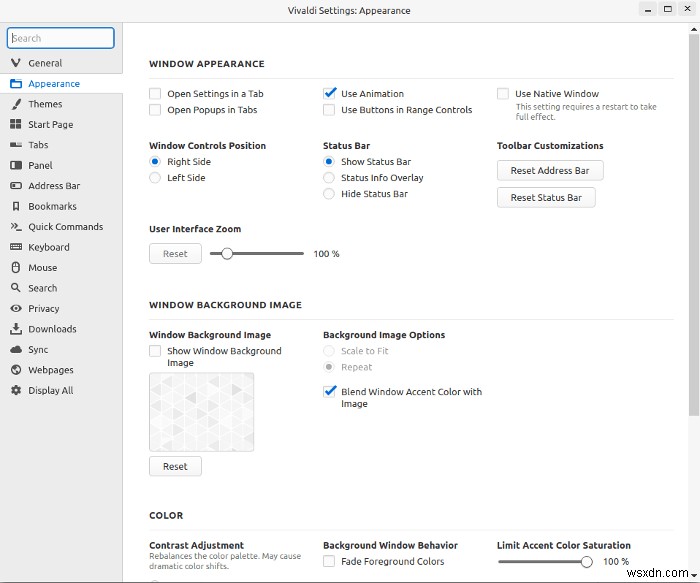This screenshot has width=700, height=583.
Task: Click the Contrast Adjustment heading text
Action: [x=196, y=545]
